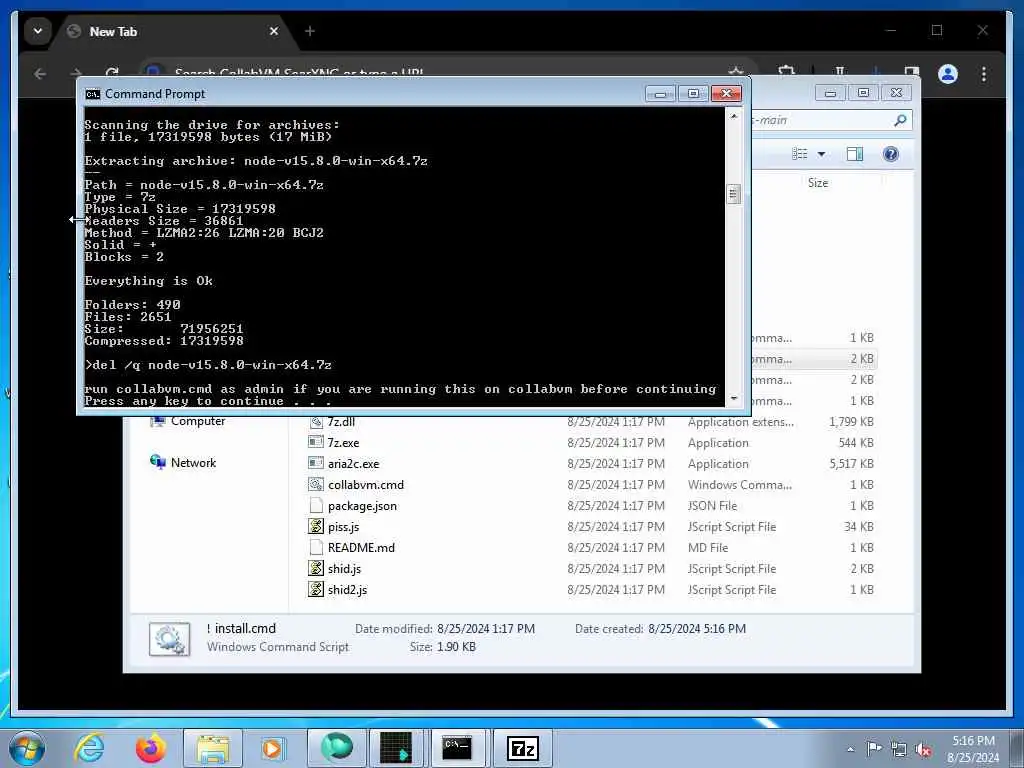Click the JSON File type of package.json

(712, 505)
